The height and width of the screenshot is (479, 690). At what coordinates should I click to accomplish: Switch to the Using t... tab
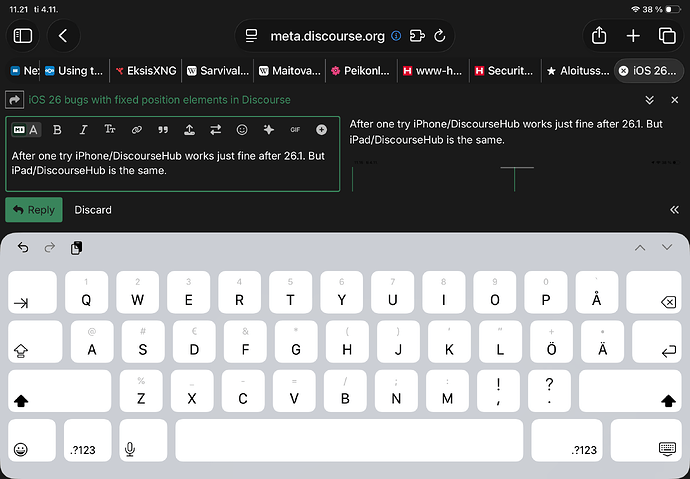[x=74, y=71]
